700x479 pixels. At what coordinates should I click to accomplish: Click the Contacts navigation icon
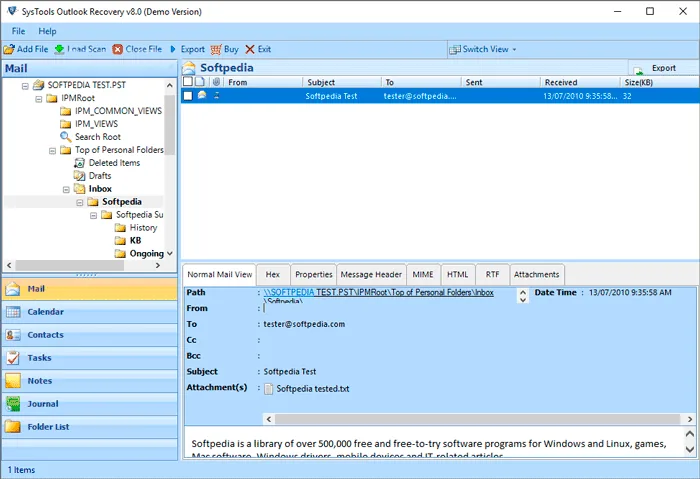point(12,335)
